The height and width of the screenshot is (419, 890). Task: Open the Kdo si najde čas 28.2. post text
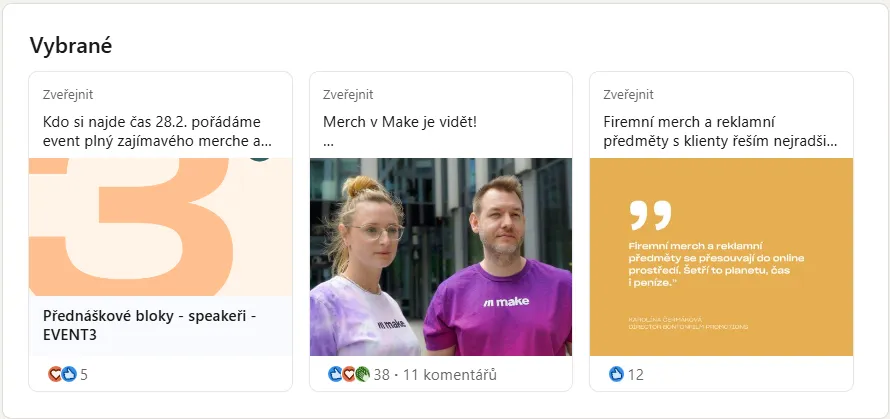(x=157, y=131)
